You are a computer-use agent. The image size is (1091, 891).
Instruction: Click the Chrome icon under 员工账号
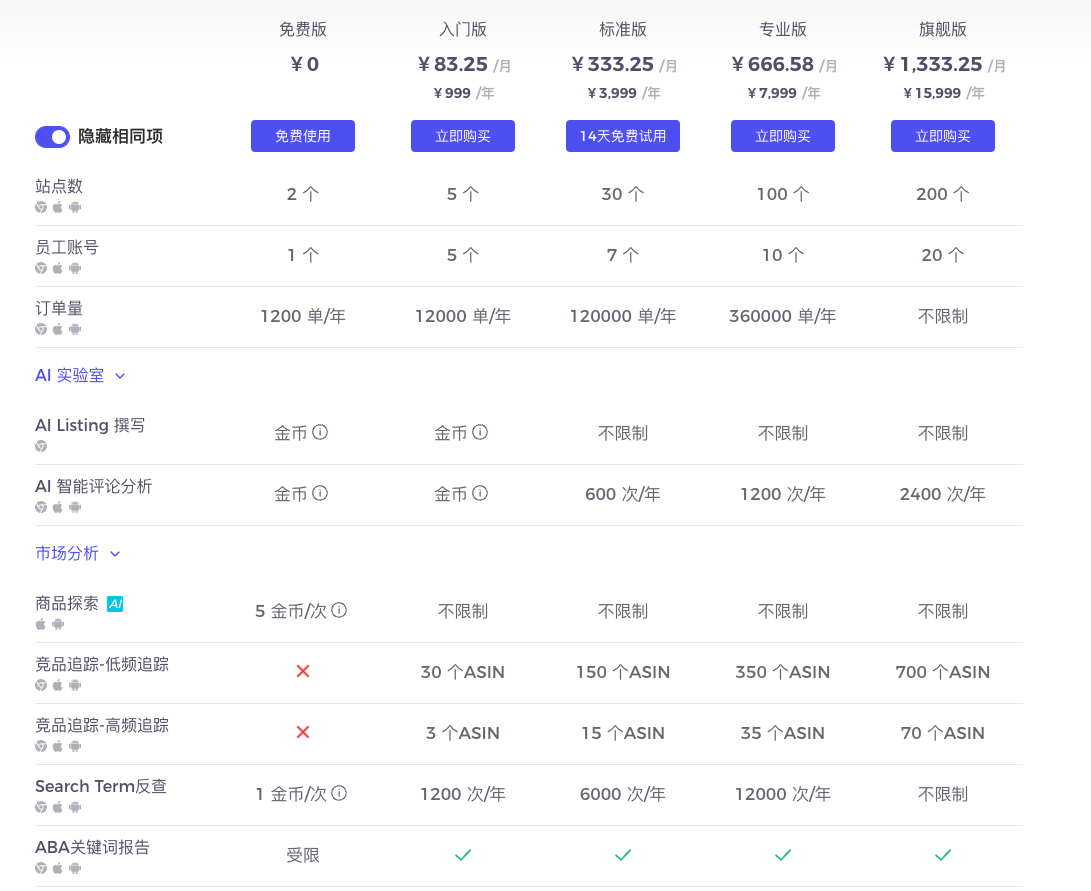(41, 268)
